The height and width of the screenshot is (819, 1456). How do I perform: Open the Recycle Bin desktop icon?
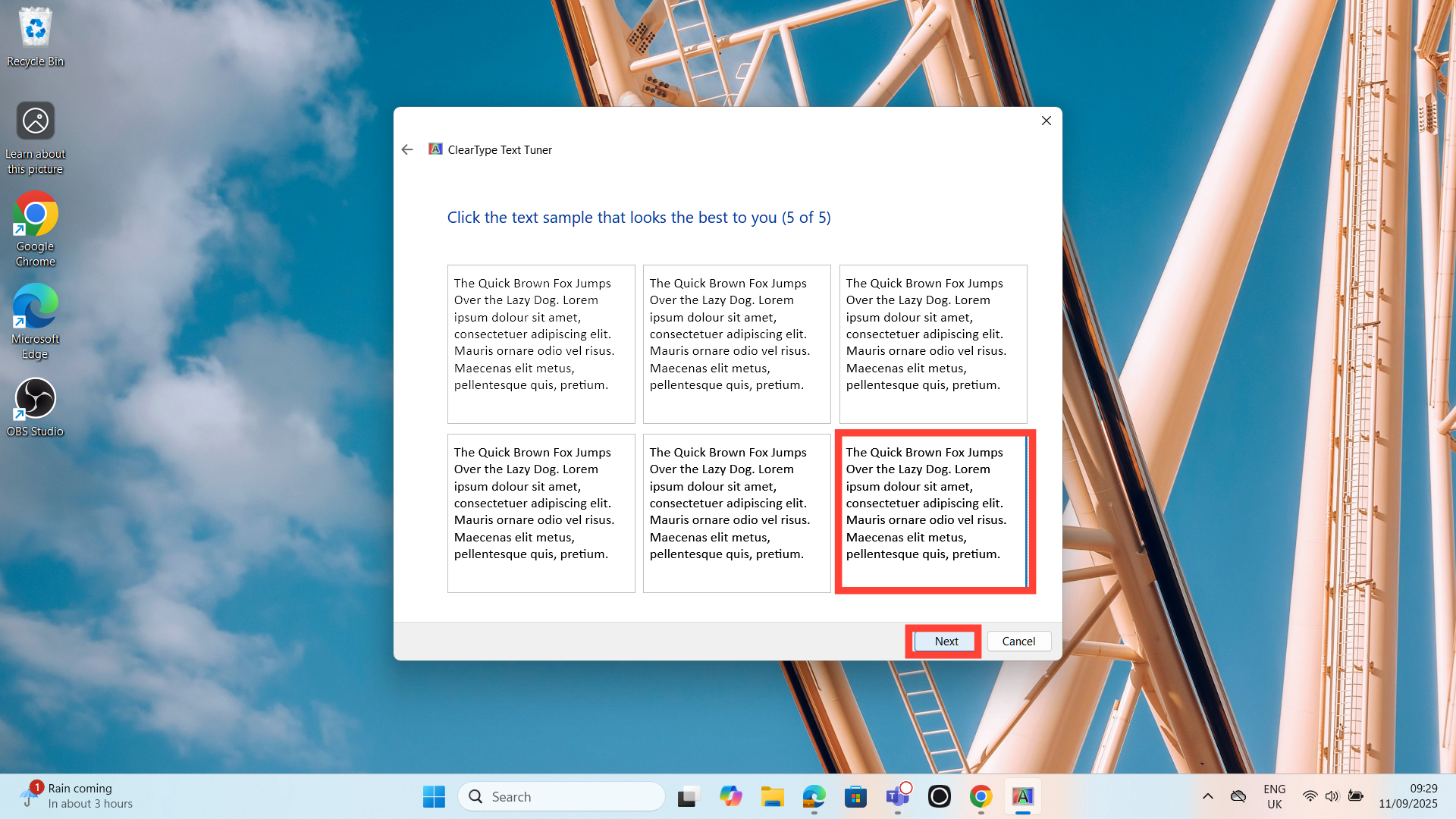pyautogui.click(x=35, y=36)
